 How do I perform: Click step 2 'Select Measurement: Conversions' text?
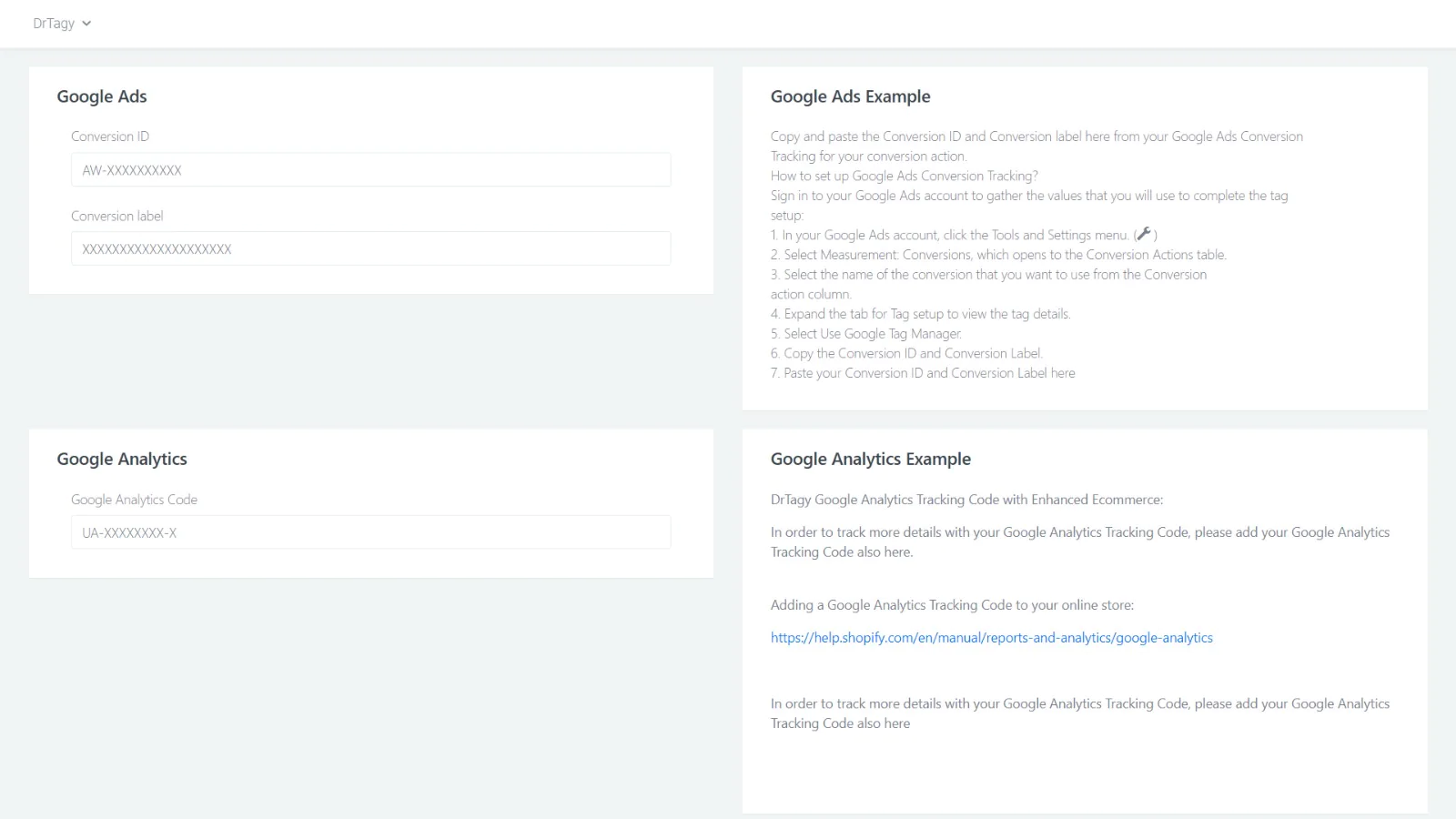tap(998, 255)
